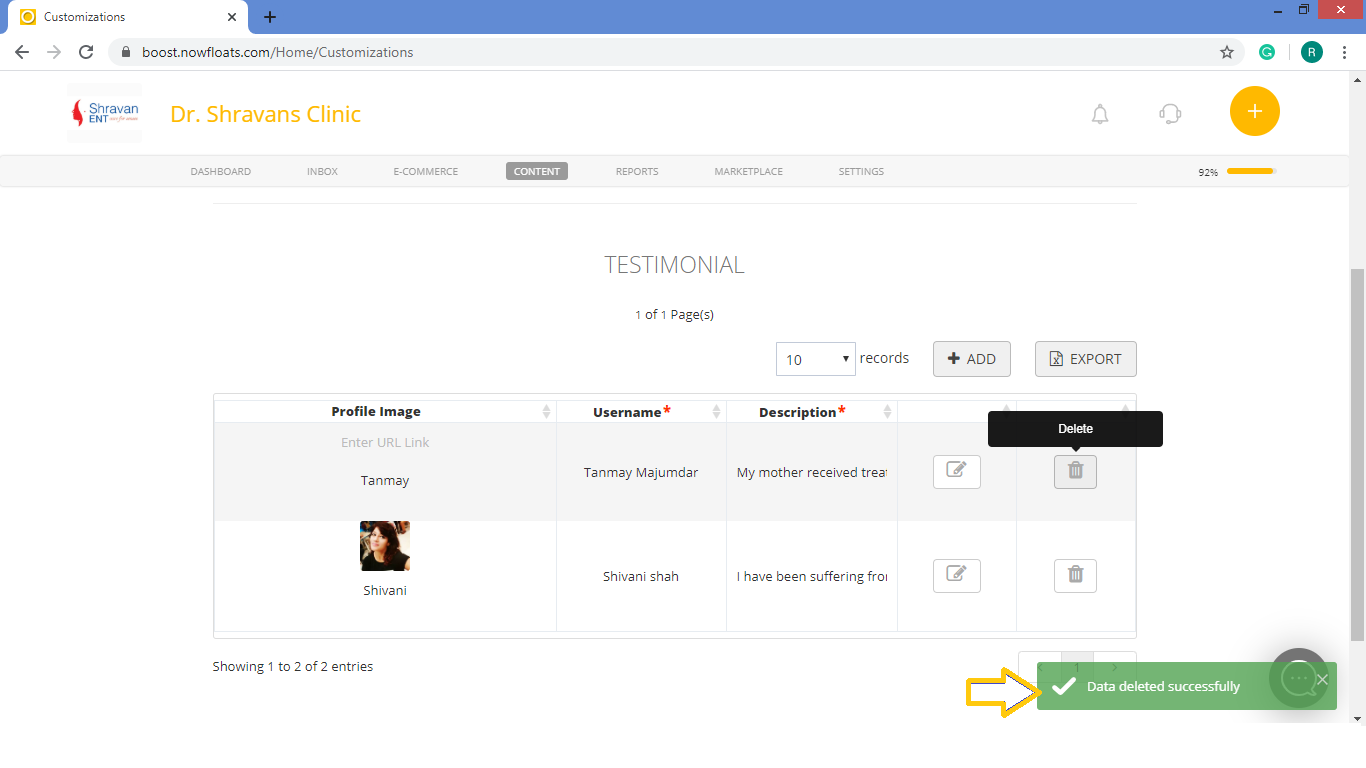Click the 'My mother received' description cell
The image size is (1366, 768).
[812, 472]
